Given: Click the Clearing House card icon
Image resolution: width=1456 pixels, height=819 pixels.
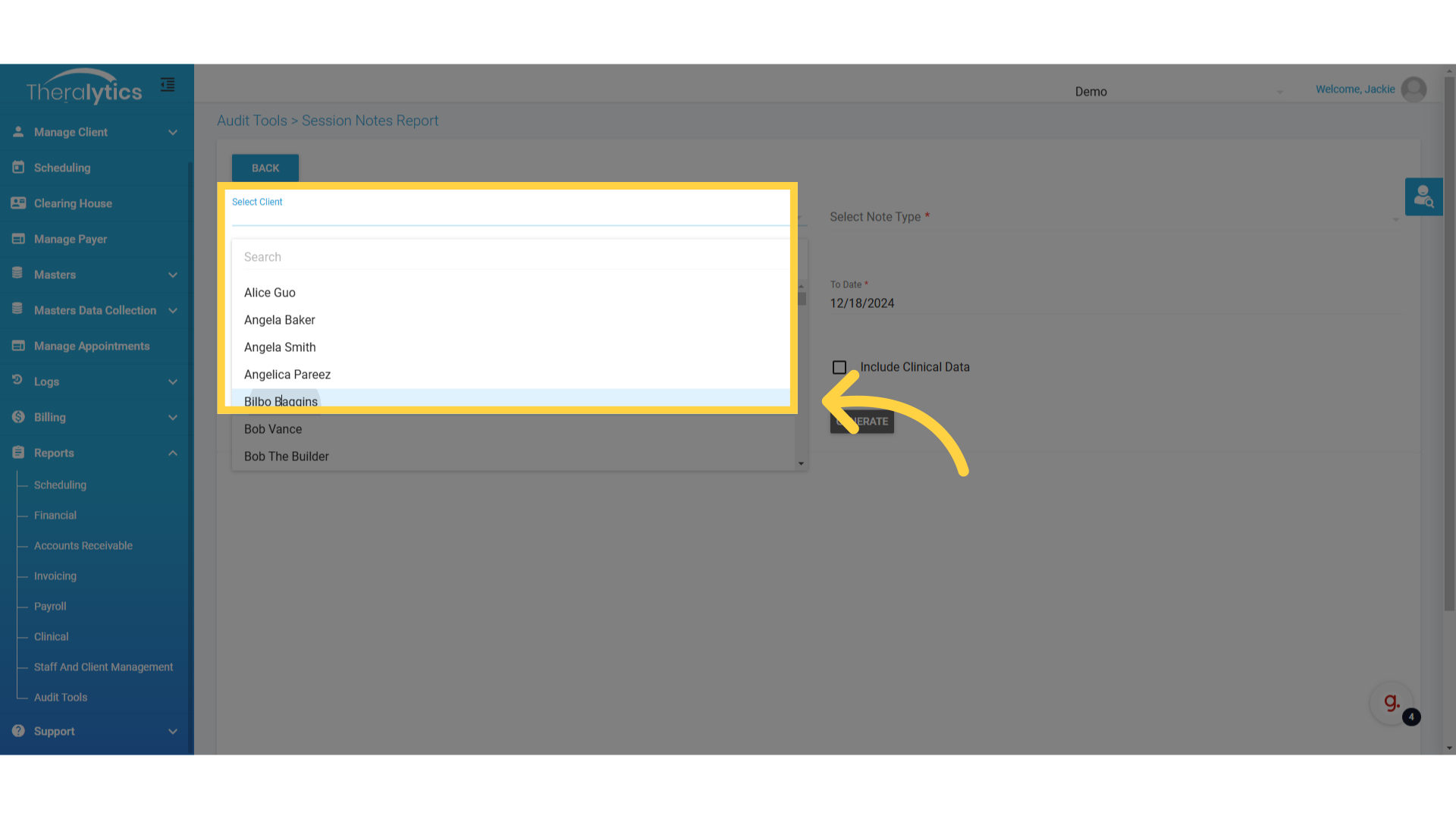Looking at the screenshot, I should click(x=18, y=203).
